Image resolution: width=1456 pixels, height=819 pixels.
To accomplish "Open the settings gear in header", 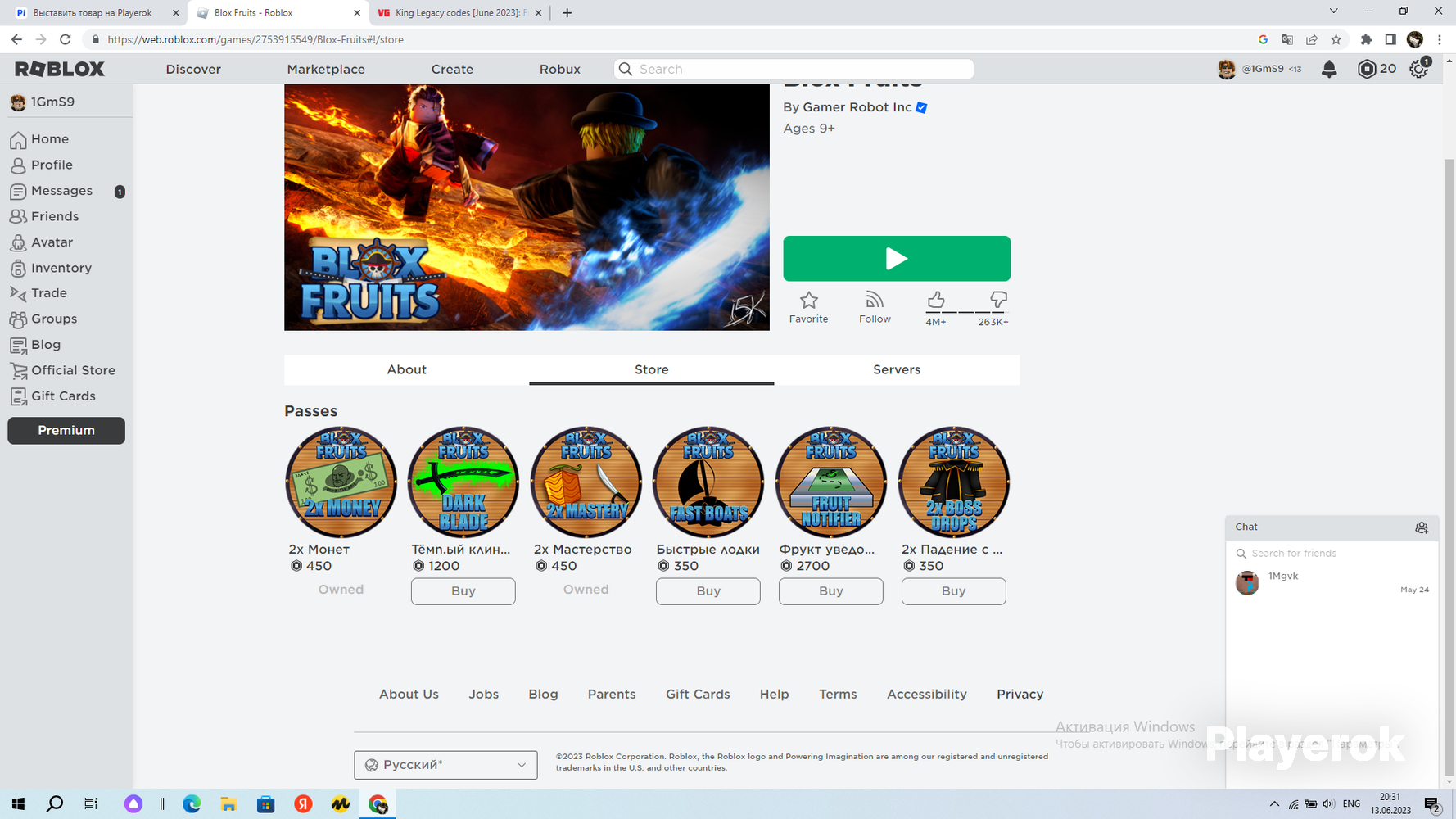I will click(1419, 70).
